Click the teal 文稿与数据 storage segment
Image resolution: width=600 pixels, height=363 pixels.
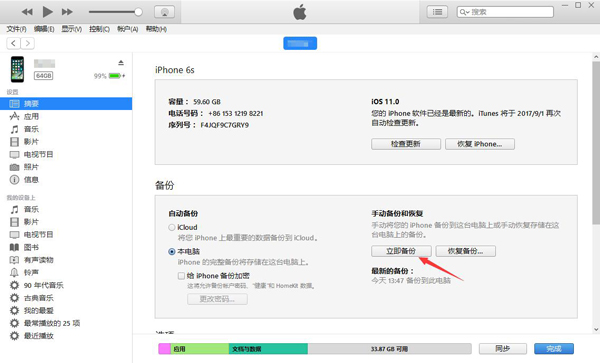268,348
